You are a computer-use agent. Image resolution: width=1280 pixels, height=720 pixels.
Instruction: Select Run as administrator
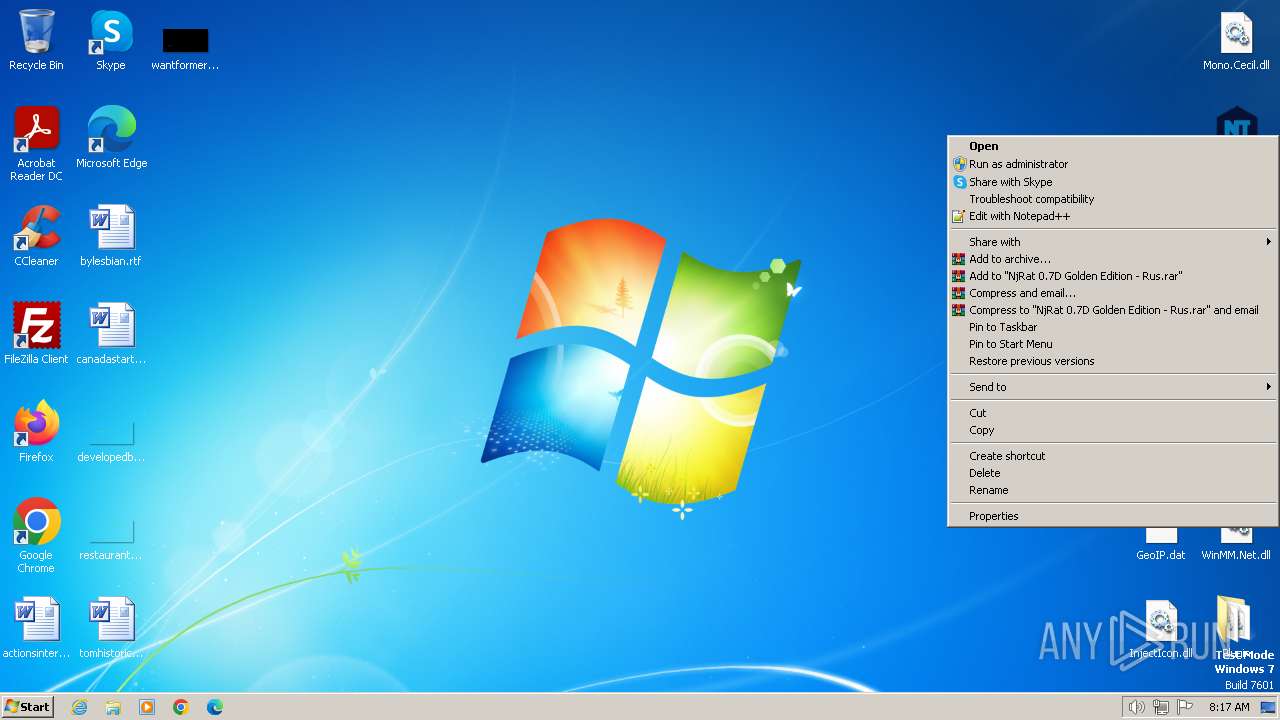[x=1112, y=164]
